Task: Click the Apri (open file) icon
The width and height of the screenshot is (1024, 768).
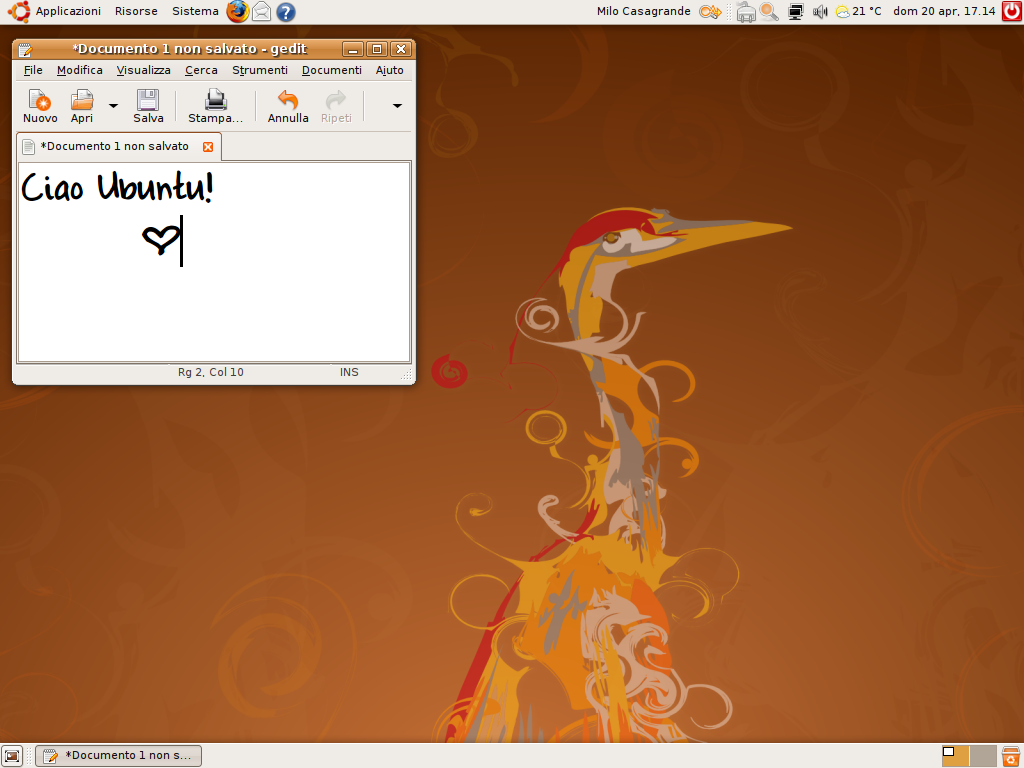Action: coord(81,101)
